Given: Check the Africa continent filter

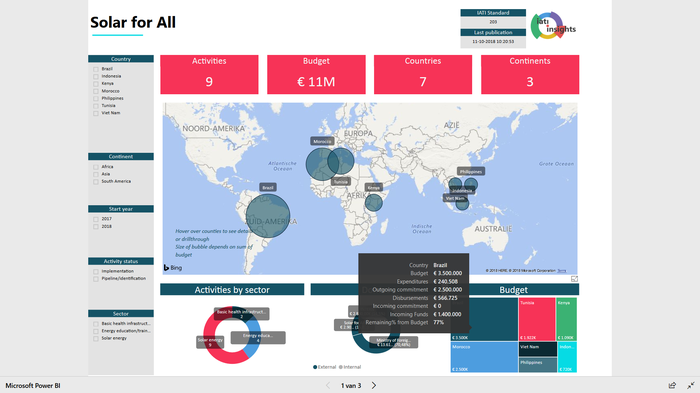Looking at the screenshot, I should click(96, 167).
